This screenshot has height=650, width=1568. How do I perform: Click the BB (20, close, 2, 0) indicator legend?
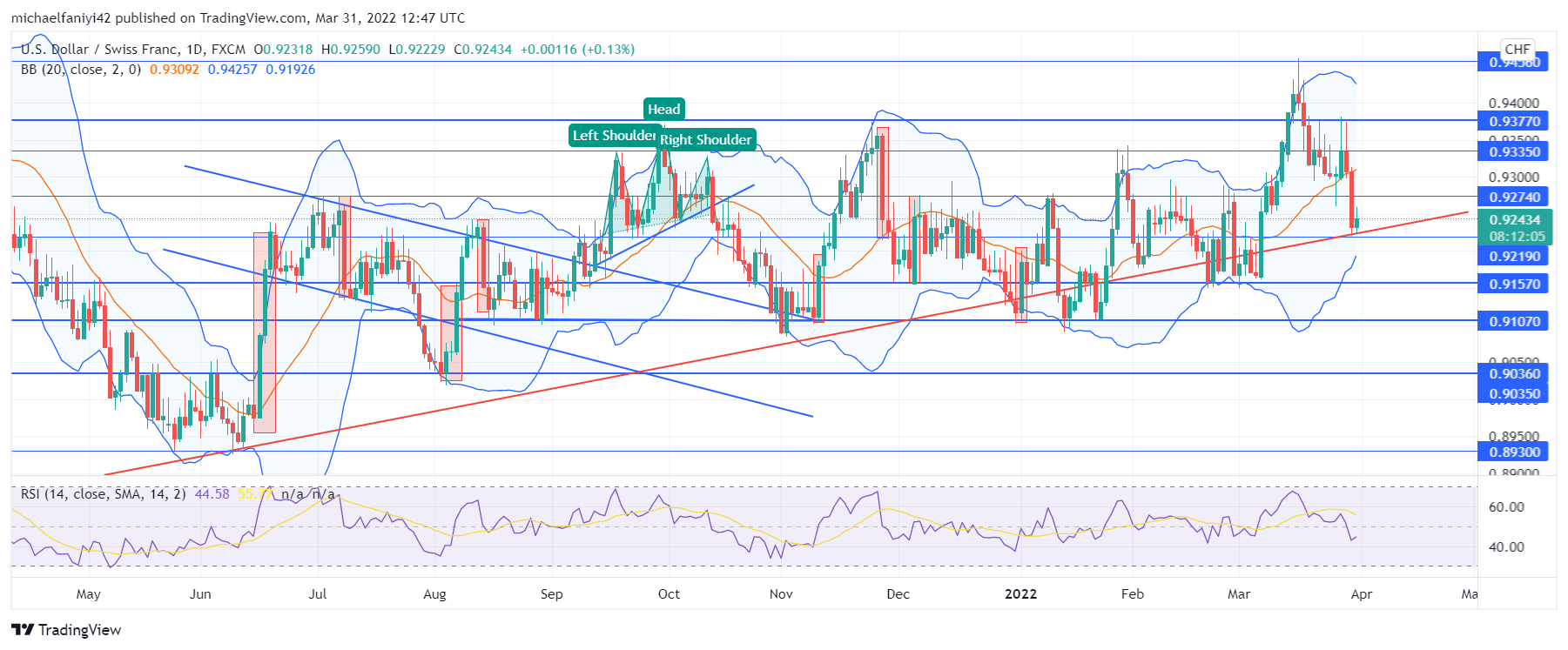coord(81,70)
